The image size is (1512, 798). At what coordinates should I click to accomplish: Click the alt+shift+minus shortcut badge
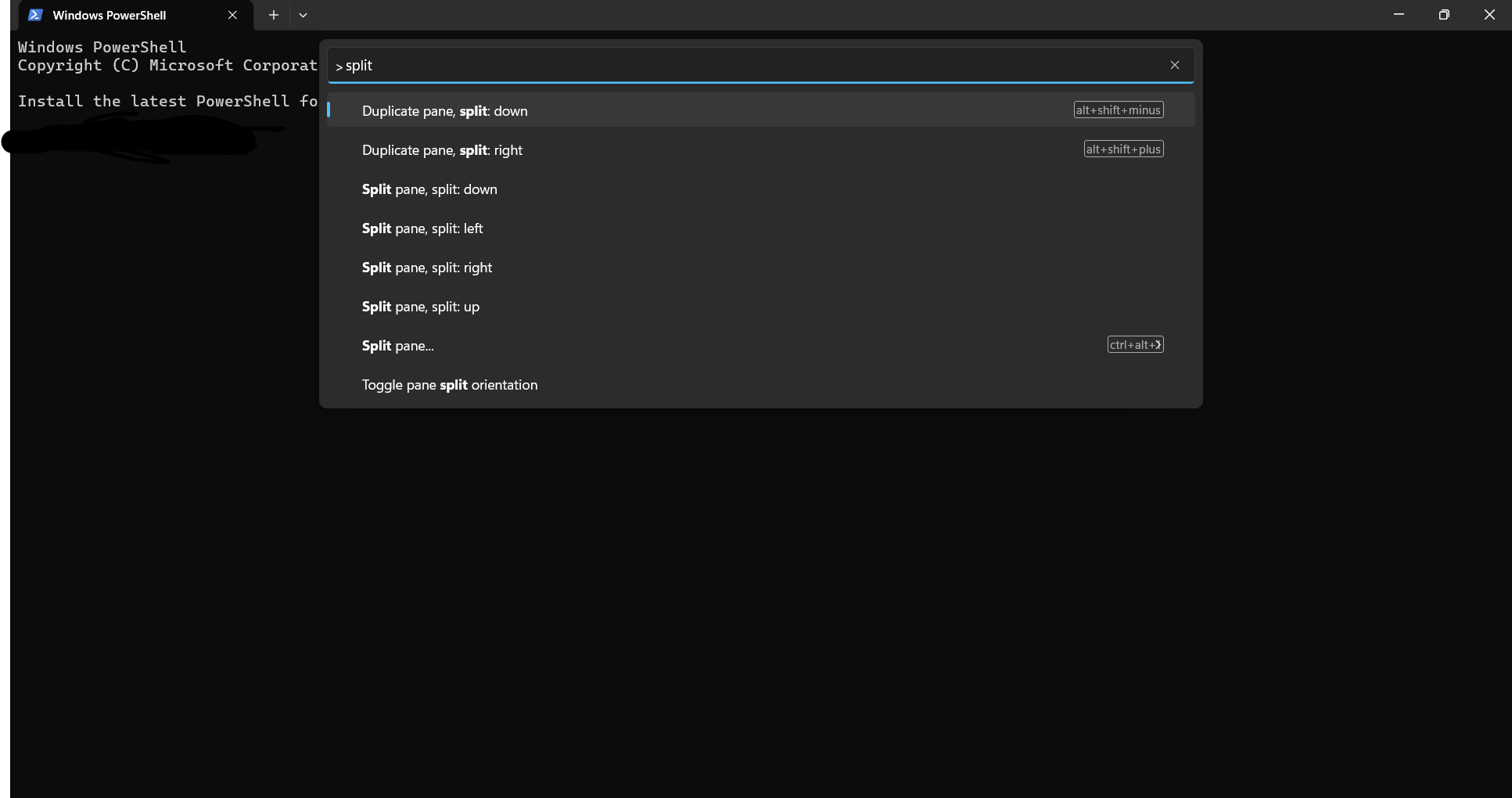(1119, 110)
